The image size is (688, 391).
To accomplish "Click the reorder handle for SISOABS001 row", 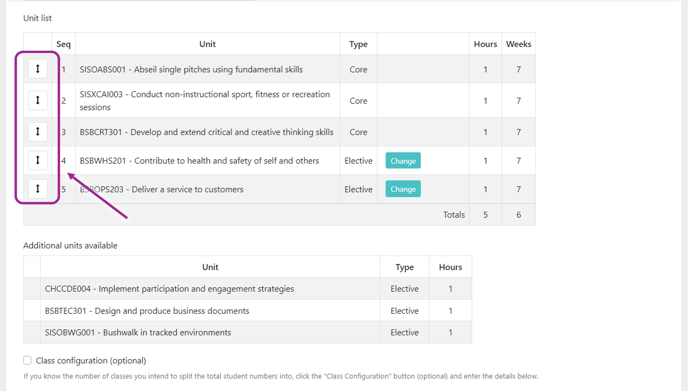I will [38, 69].
